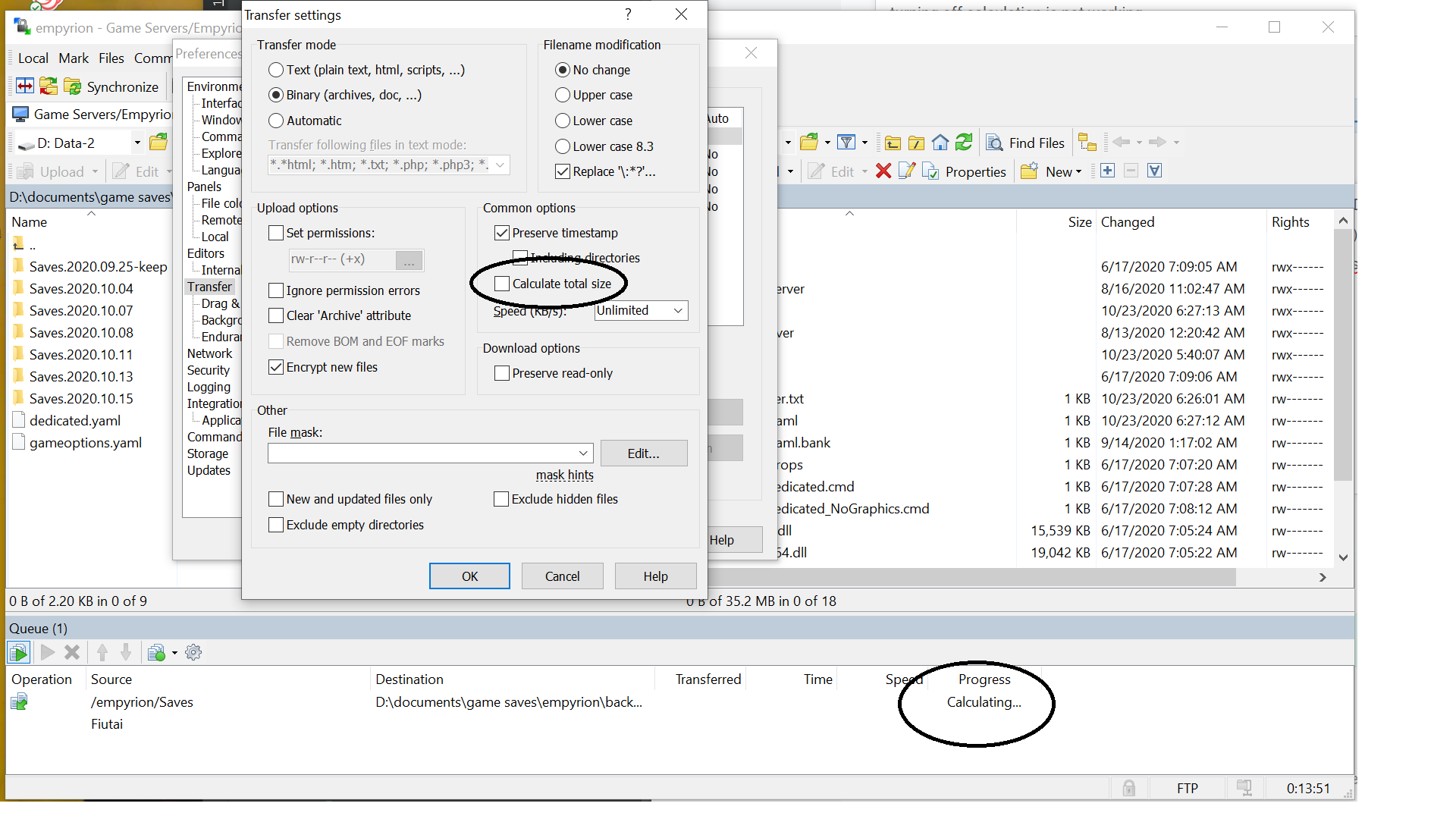1456x819 pixels.
Task: Select the Automatic transfer mode radio
Action: coord(276,121)
